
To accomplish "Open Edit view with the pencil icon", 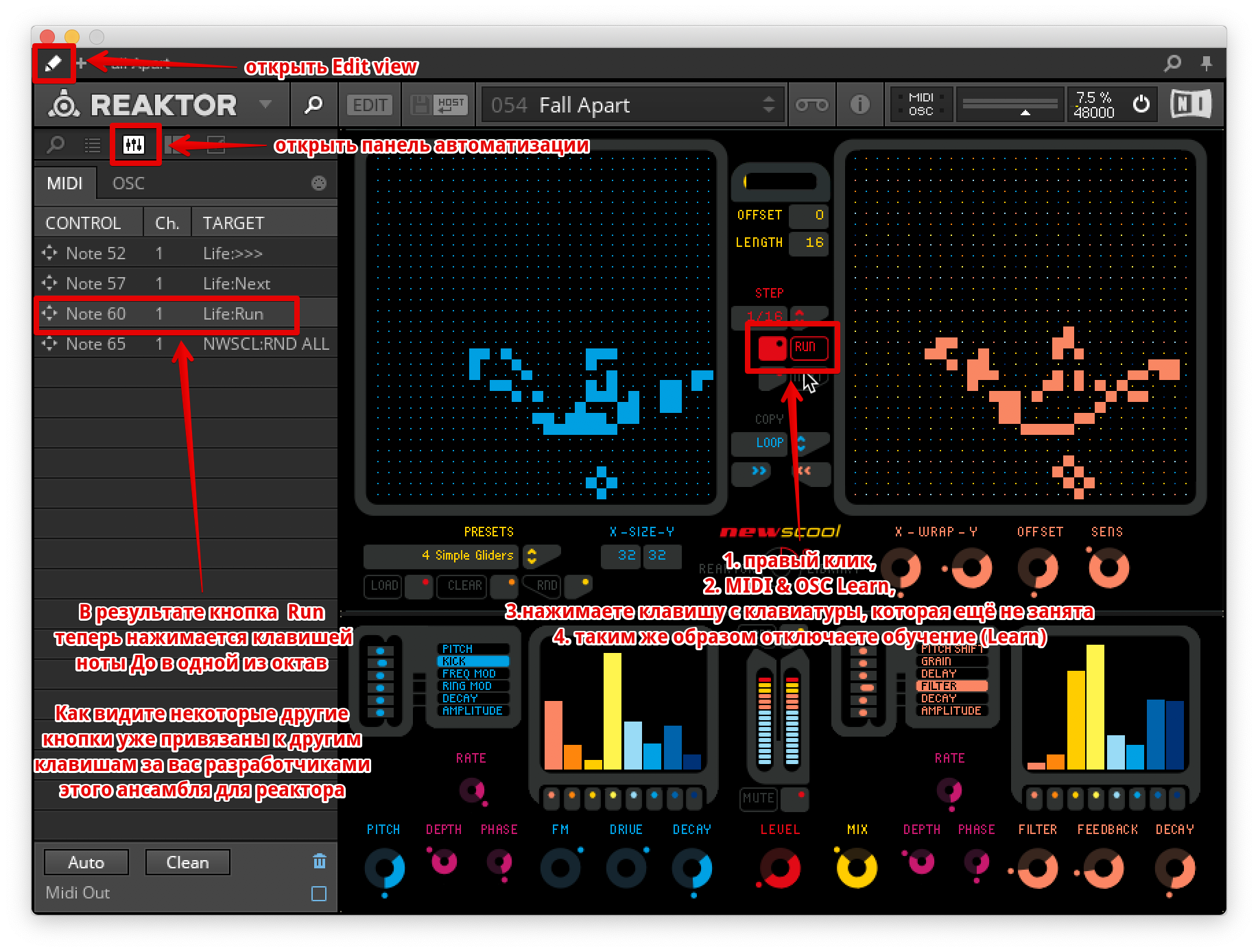I will coord(53,63).
